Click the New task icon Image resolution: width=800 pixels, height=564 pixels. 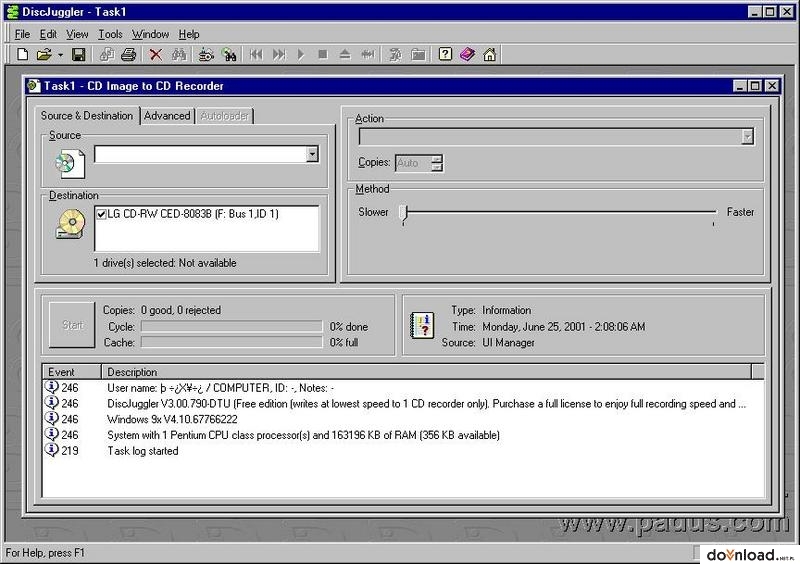coord(22,54)
